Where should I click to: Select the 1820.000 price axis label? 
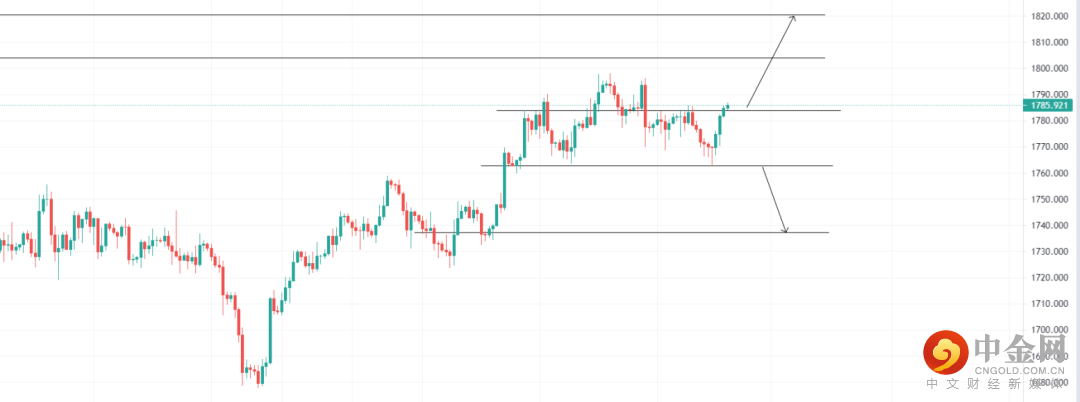1050,17
